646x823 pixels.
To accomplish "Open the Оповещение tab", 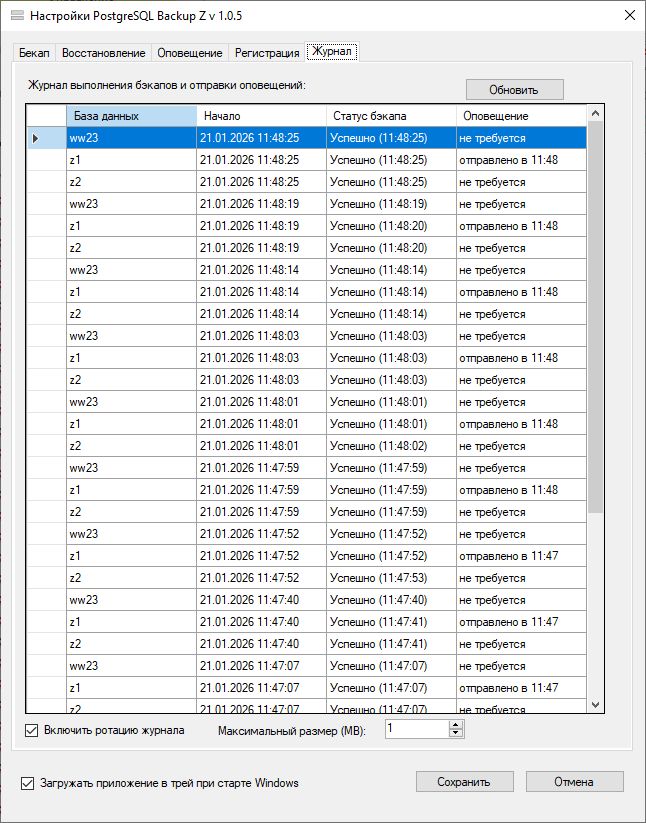I will click(190, 53).
